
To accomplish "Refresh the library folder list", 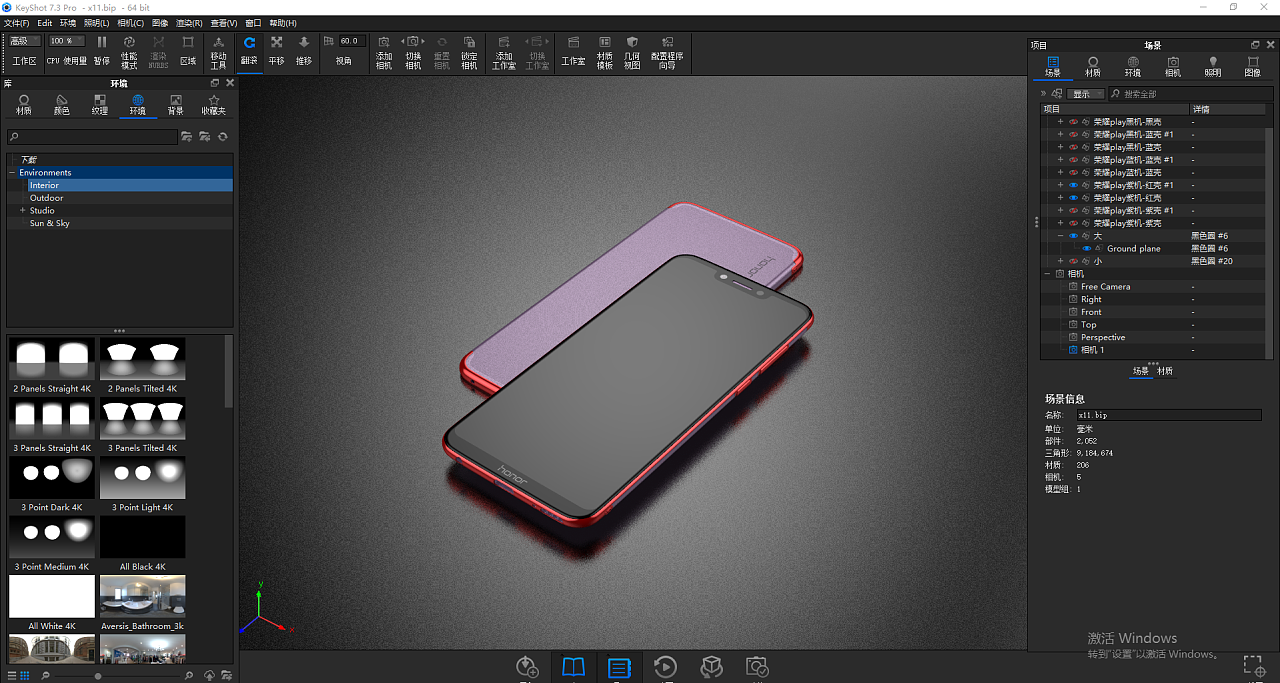I will pos(223,136).
